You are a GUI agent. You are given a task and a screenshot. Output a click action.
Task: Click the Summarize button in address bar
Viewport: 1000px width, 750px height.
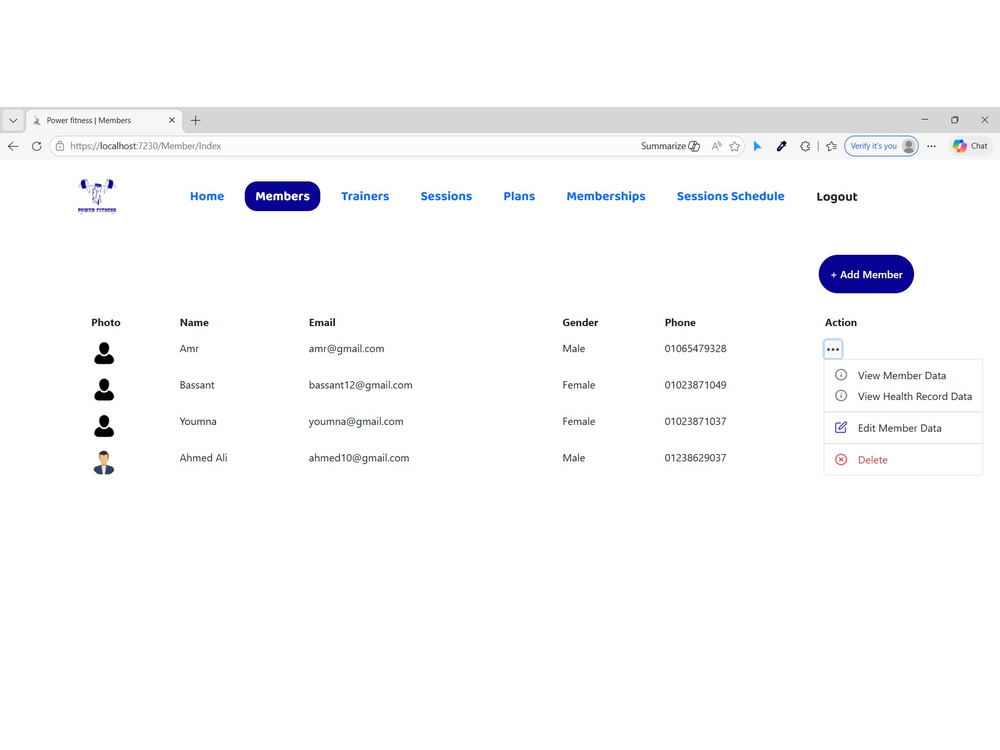coord(670,146)
